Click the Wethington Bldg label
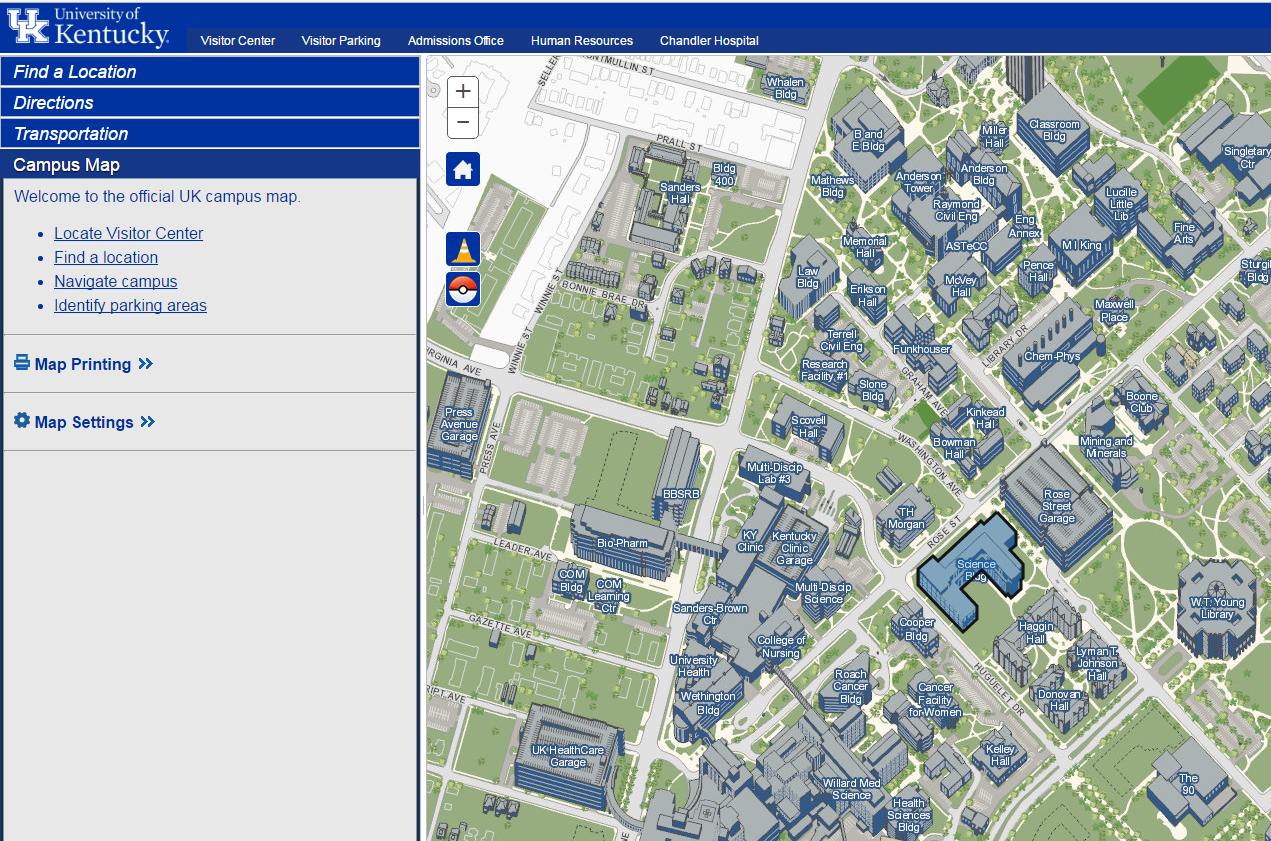This screenshot has width=1271, height=841. pos(708,703)
